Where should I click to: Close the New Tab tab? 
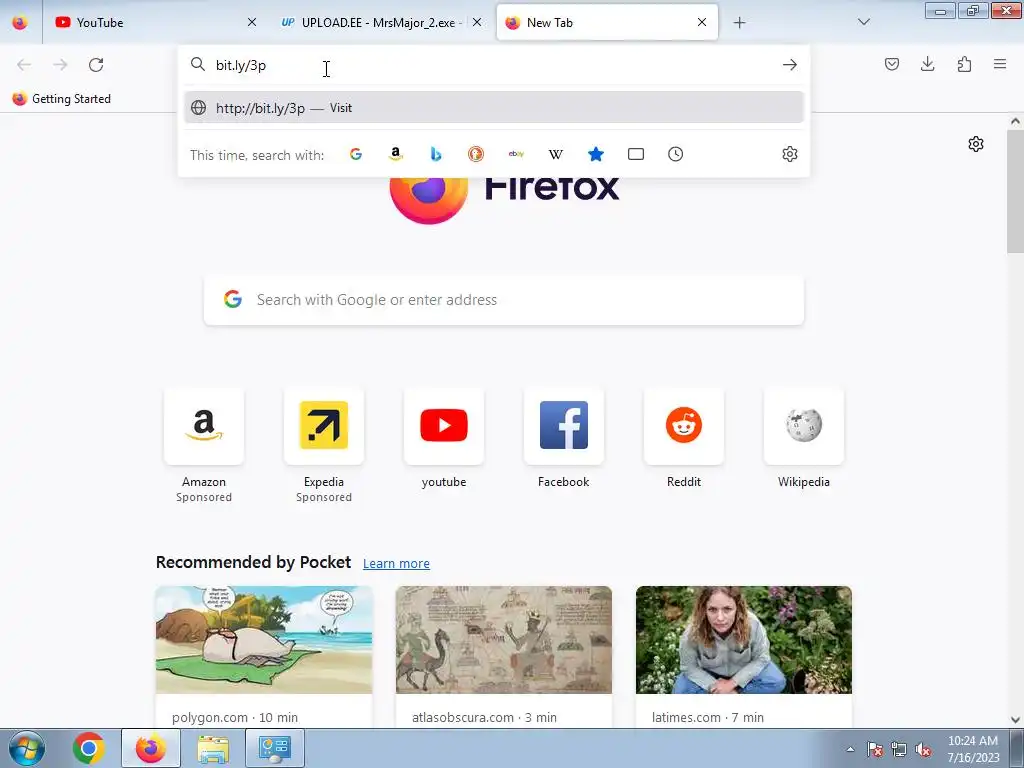[701, 22]
